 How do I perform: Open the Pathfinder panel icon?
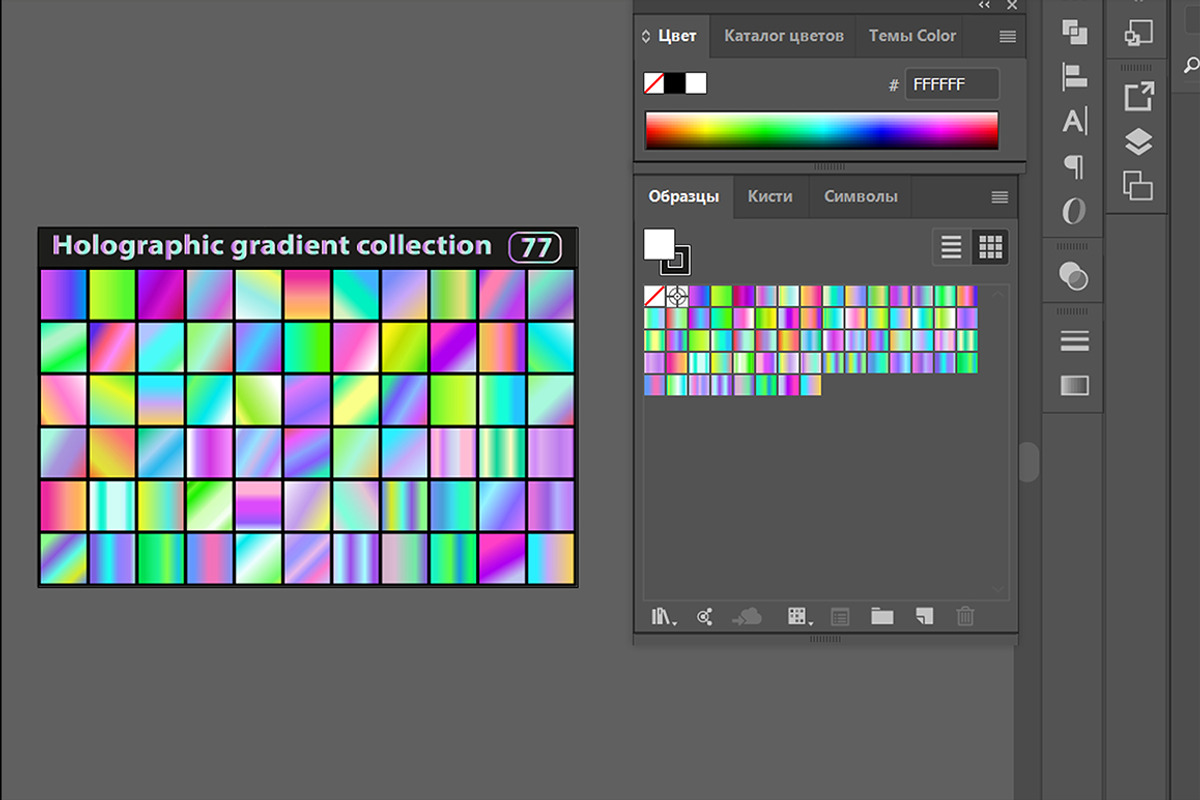tap(1074, 32)
